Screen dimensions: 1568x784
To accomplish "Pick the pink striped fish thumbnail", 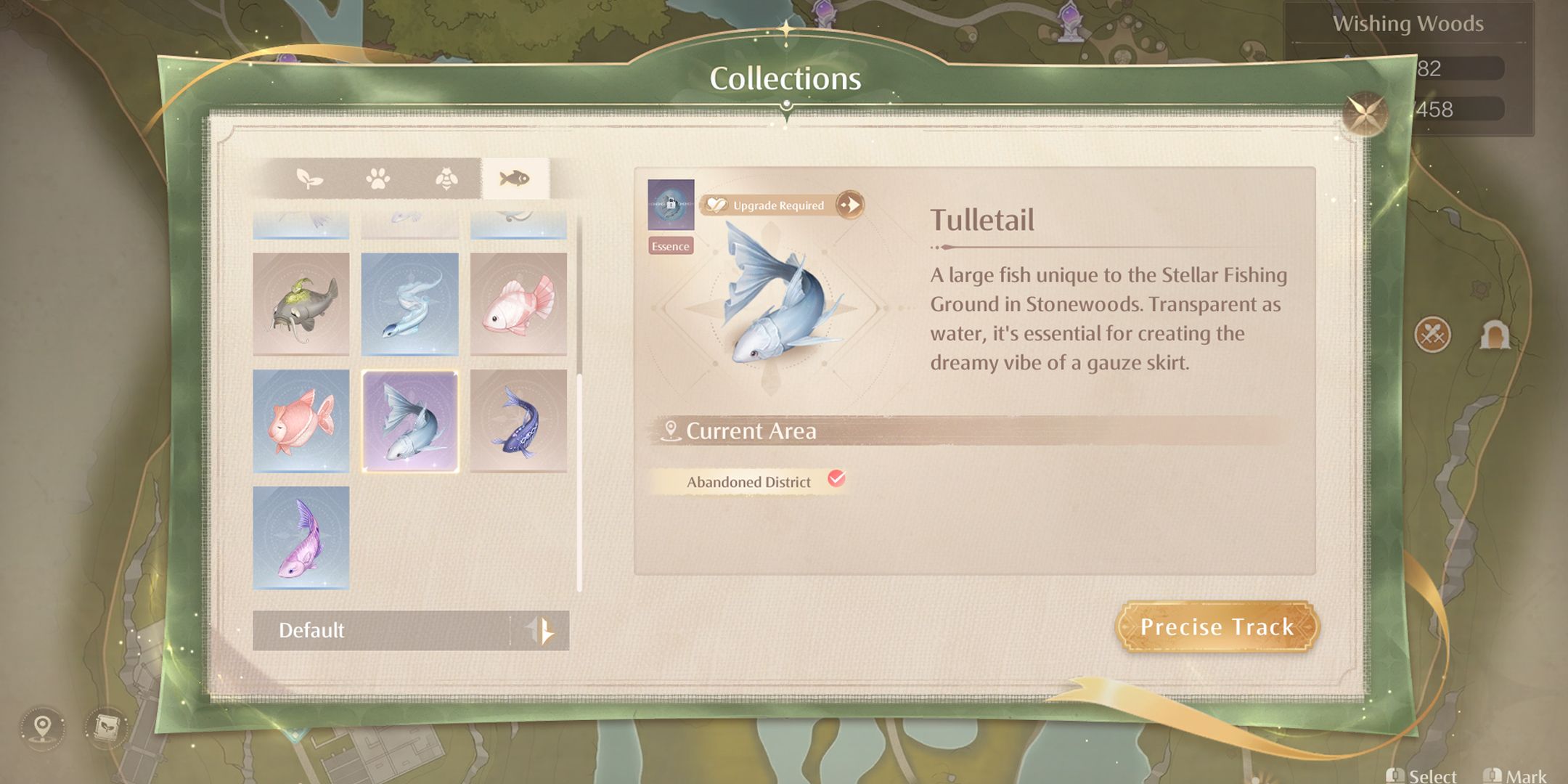I will coord(518,304).
